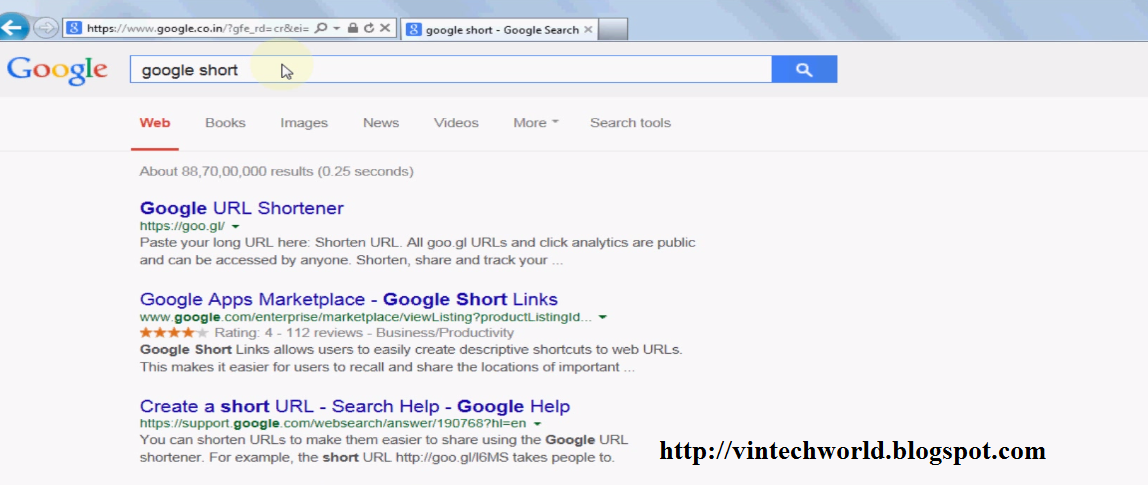Image resolution: width=1148 pixels, height=485 pixels.
Task: Open the address bar dropdown arrow
Action: click(x=336, y=29)
